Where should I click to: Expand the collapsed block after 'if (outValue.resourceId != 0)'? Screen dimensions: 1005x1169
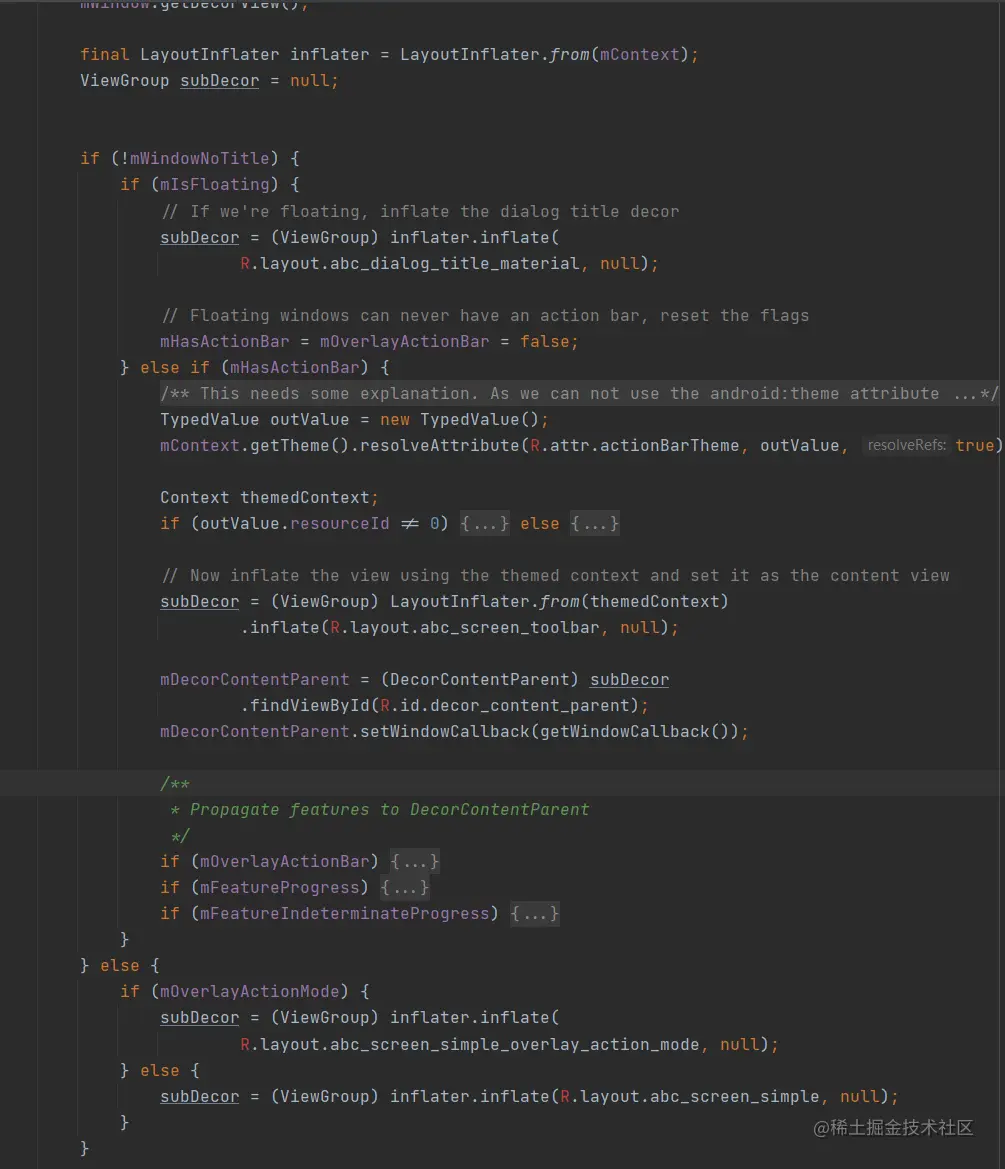pos(484,523)
